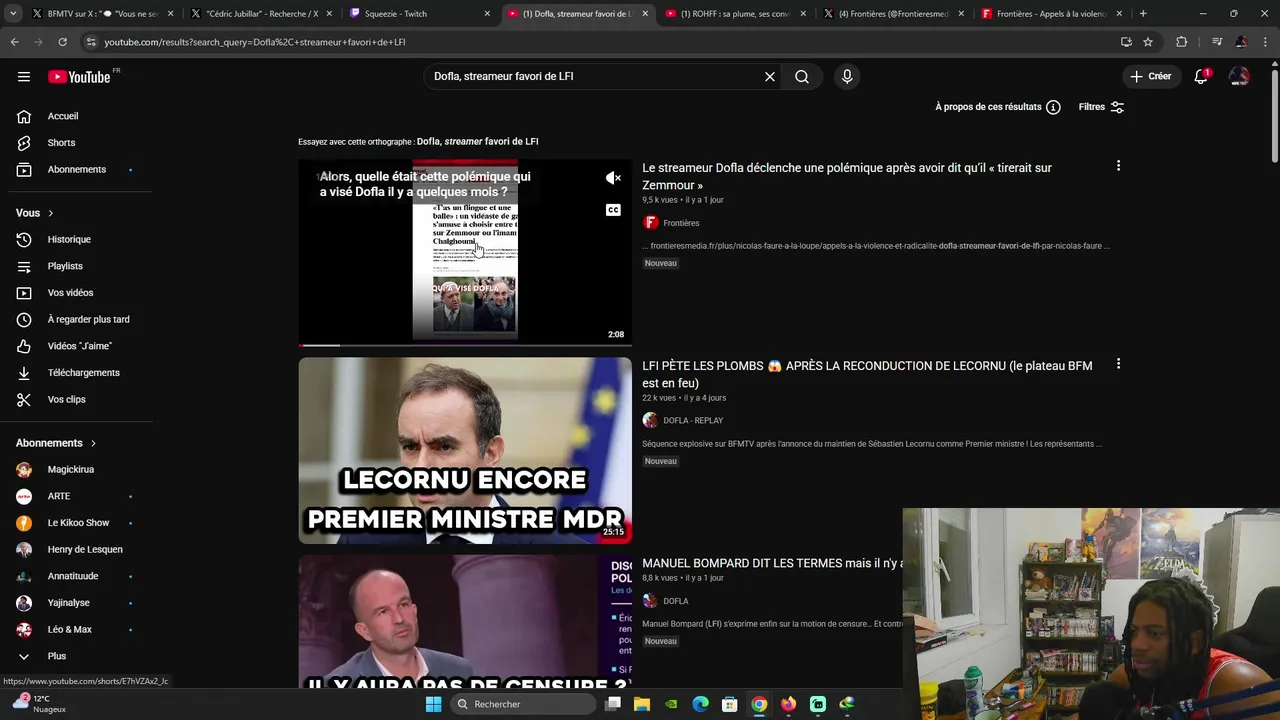1280x720 pixels.
Task: Click the taskbar Rechercher search box
Action: coord(521,704)
